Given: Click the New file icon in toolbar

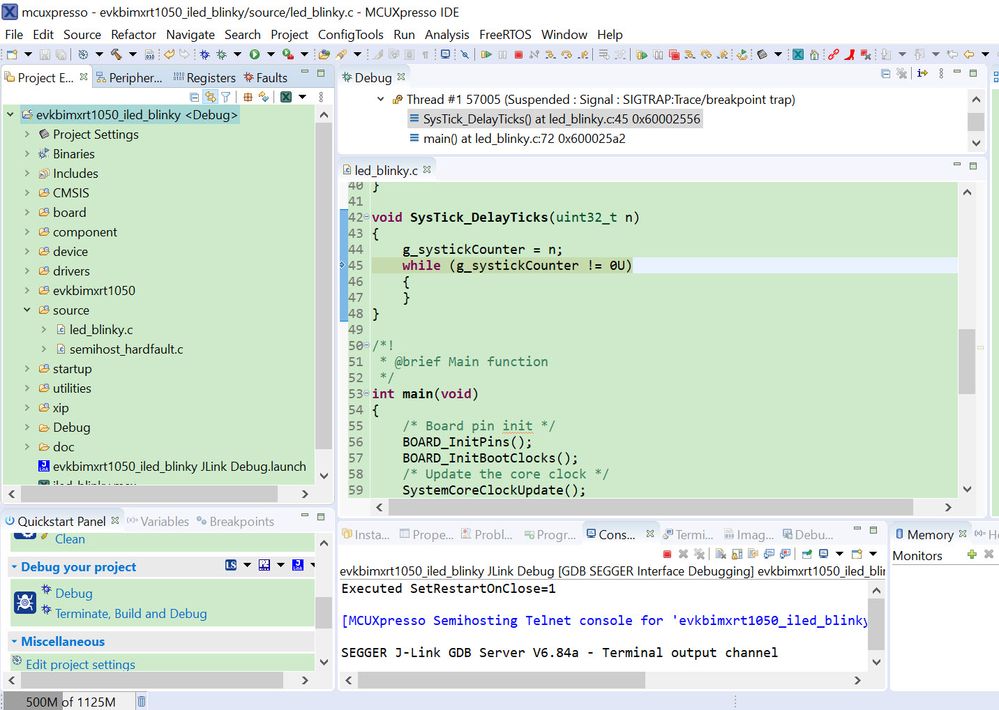Looking at the screenshot, I should pos(11,54).
